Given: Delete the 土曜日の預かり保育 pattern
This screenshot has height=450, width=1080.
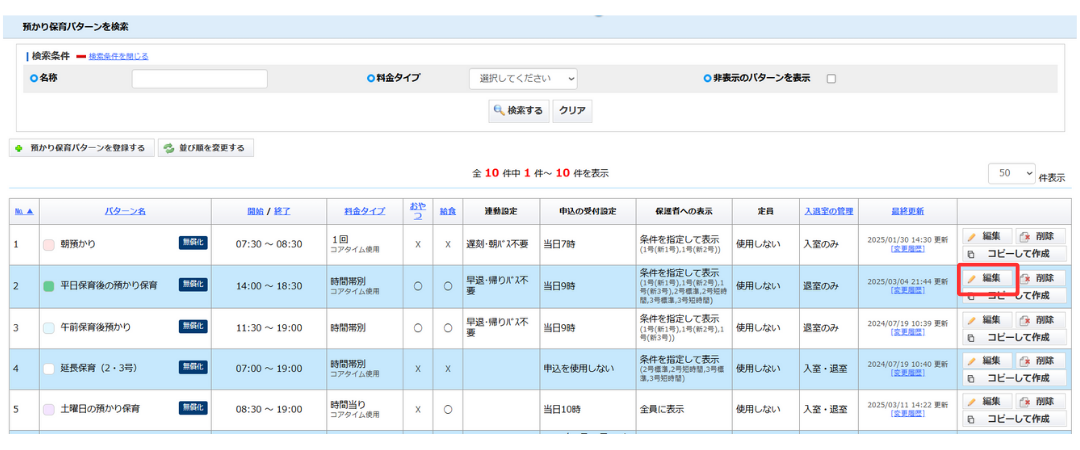Looking at the screenshot, I should coord(1041,401).
